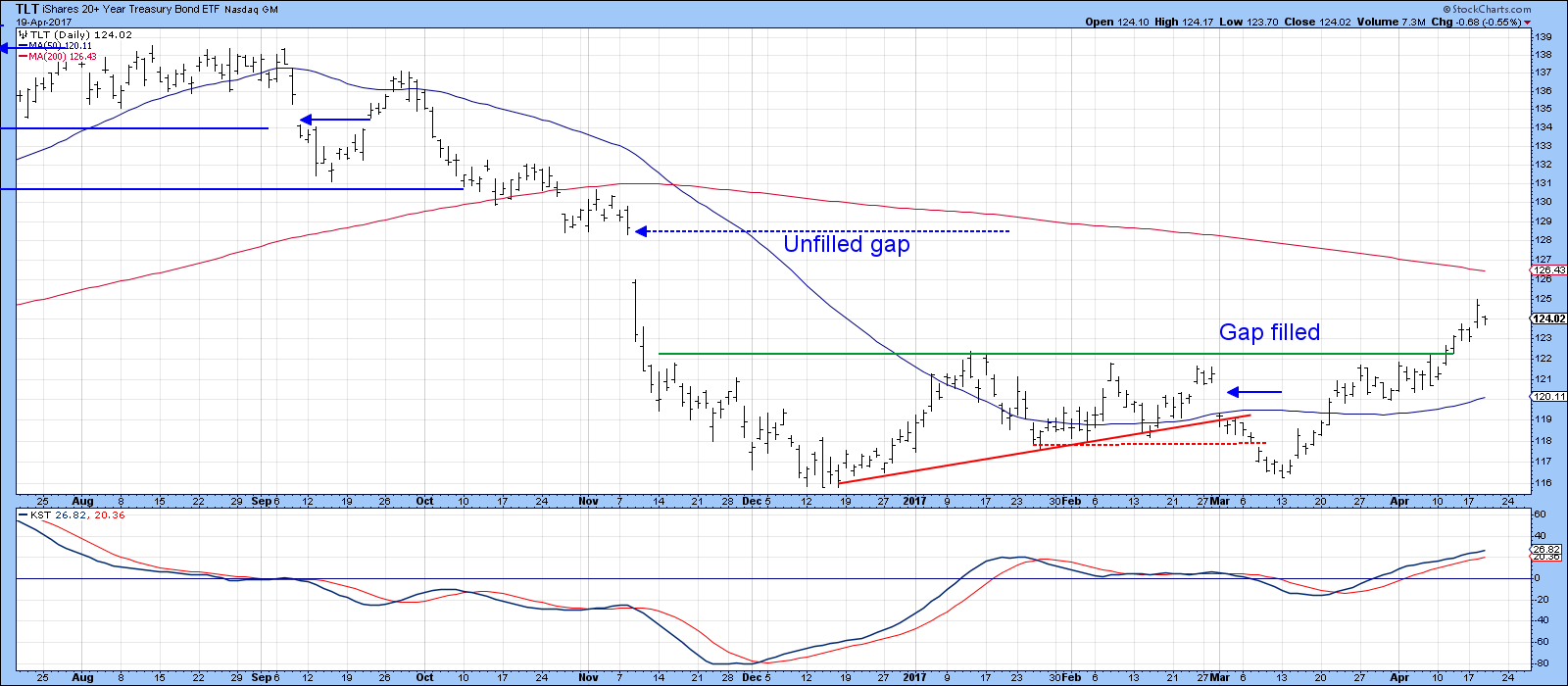Viewport: 1568px width, 686px height.
Task: Click the 139 label on the price axis
Action: 1543,37
